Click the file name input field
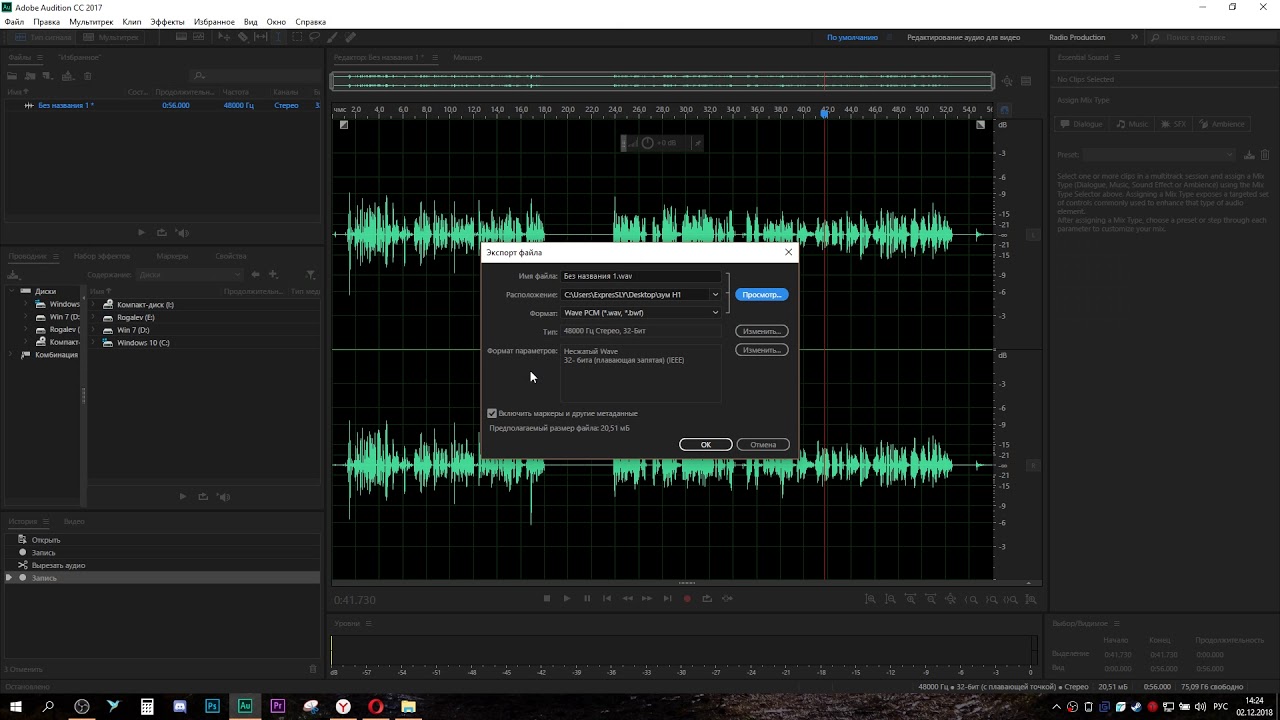Viewport: 1280px width, 720px height. 641,276
